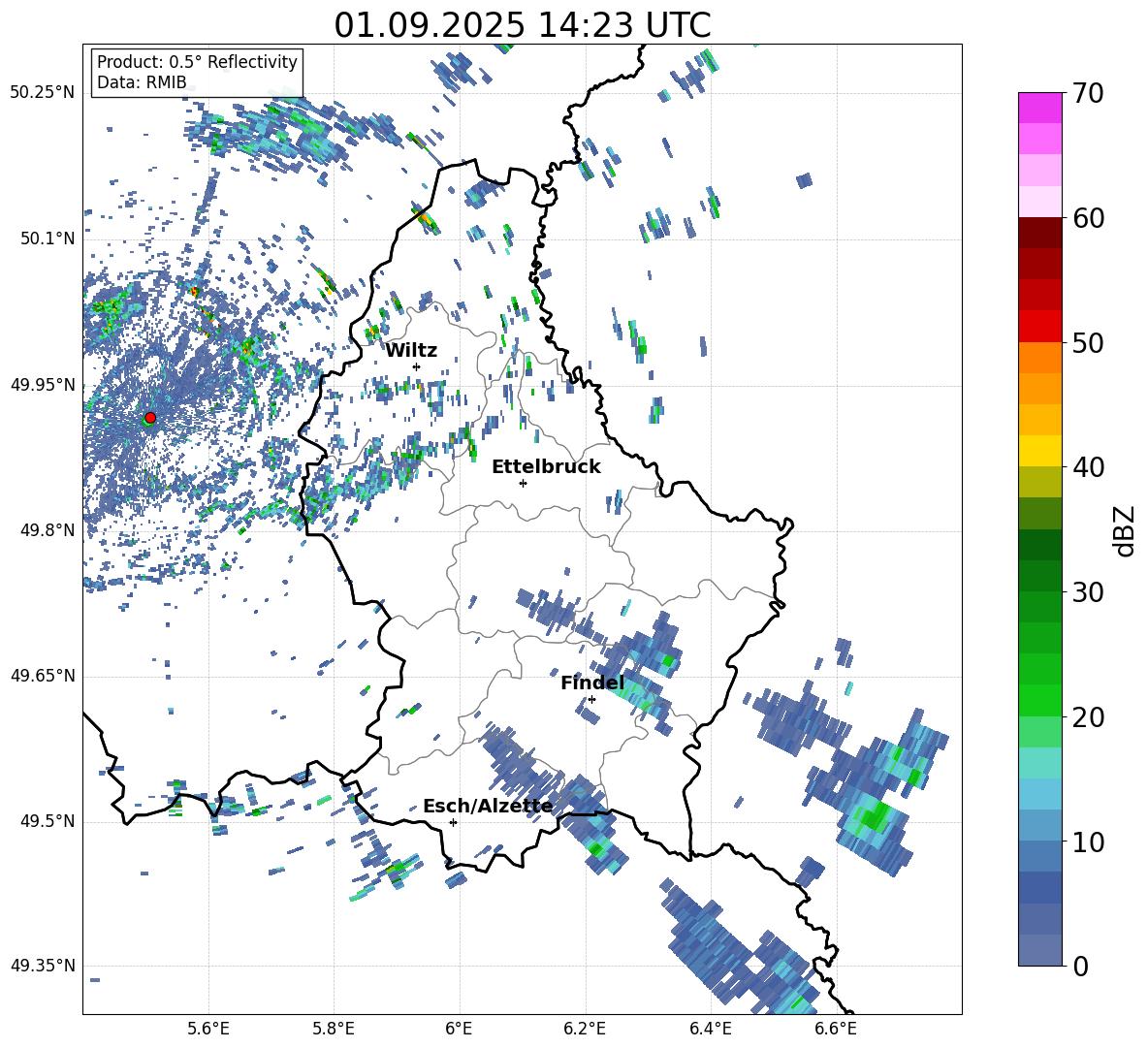1148x1048 pixels.
Task: Click the 20 tick label on colorbar
Action: [x=1088, y=717]
